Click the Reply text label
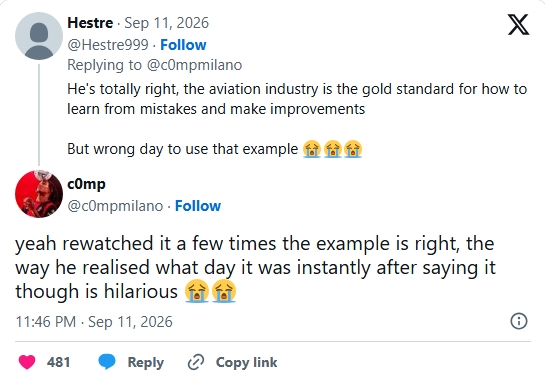The height and width of the screenshot is (380, 545). pyautogui.click(x=146, y=362)
